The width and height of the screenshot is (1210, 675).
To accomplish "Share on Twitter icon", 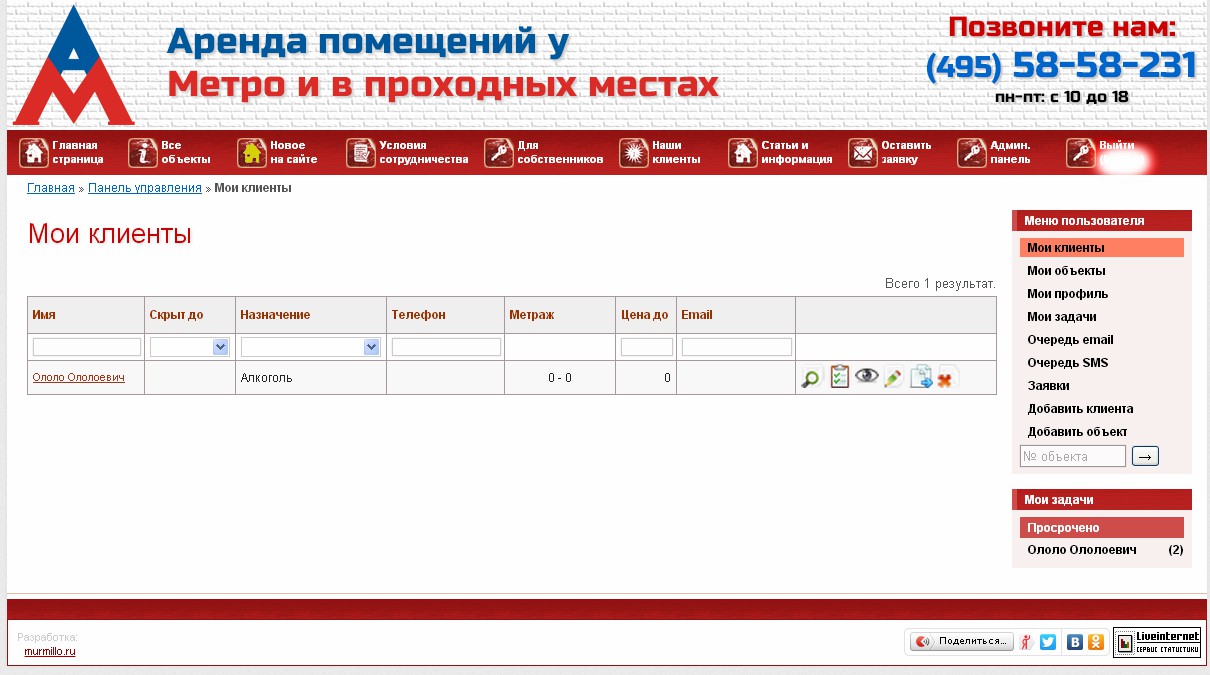I will [x=1048, y=642].
